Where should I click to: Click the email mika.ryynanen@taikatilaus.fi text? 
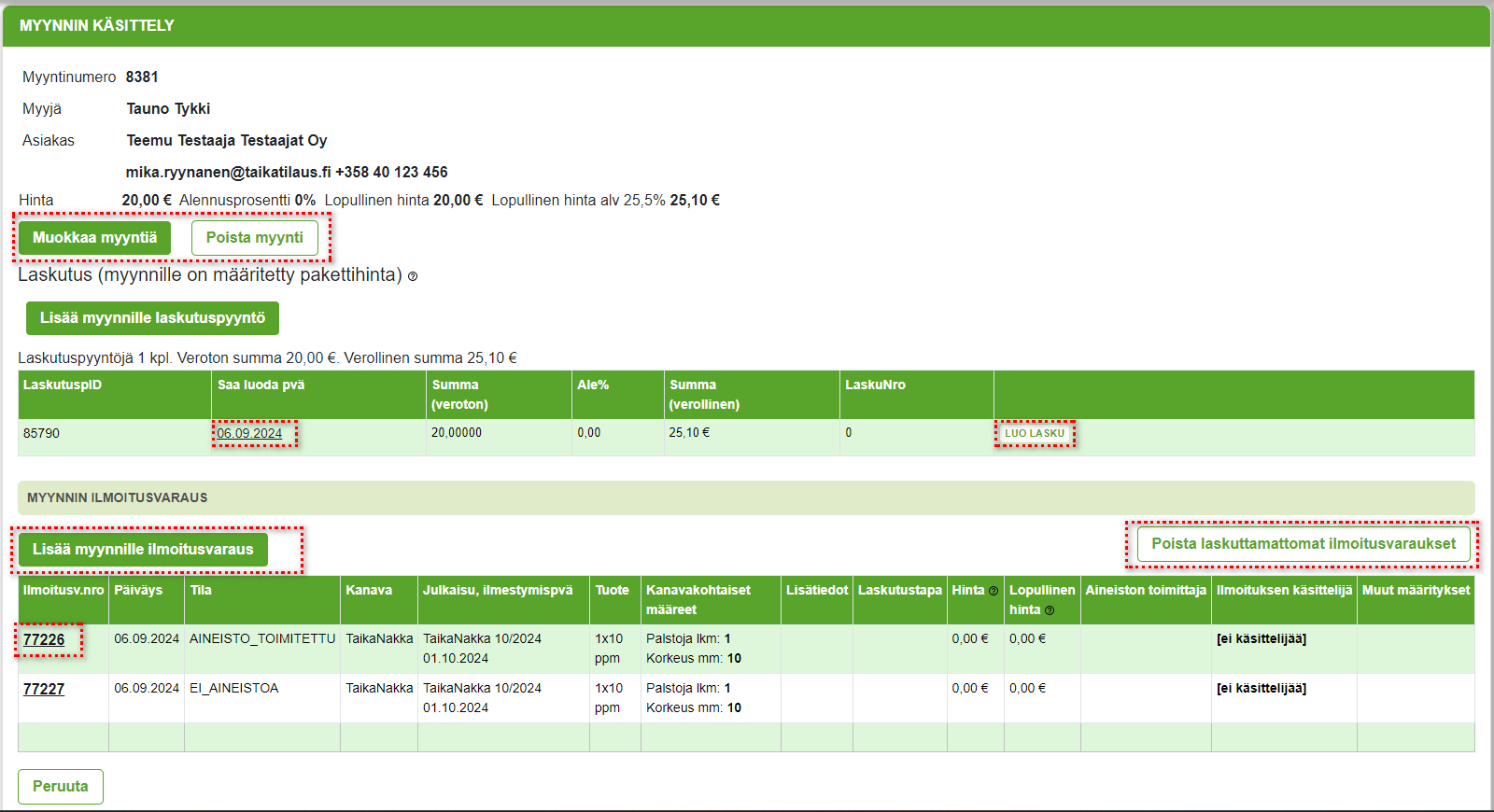(229, 172)
